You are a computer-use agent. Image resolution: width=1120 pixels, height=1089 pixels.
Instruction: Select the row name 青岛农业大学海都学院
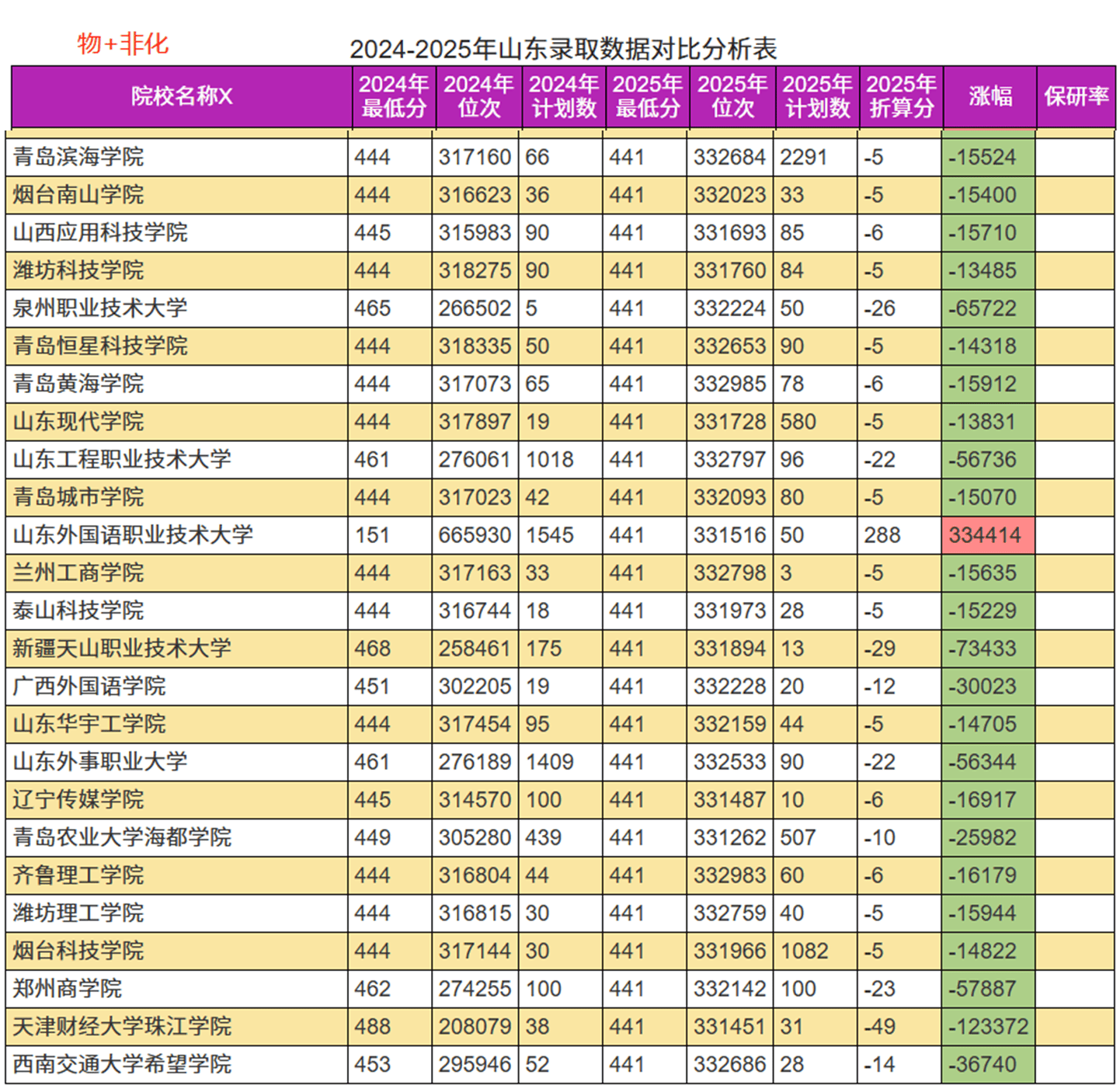(122, 837)
